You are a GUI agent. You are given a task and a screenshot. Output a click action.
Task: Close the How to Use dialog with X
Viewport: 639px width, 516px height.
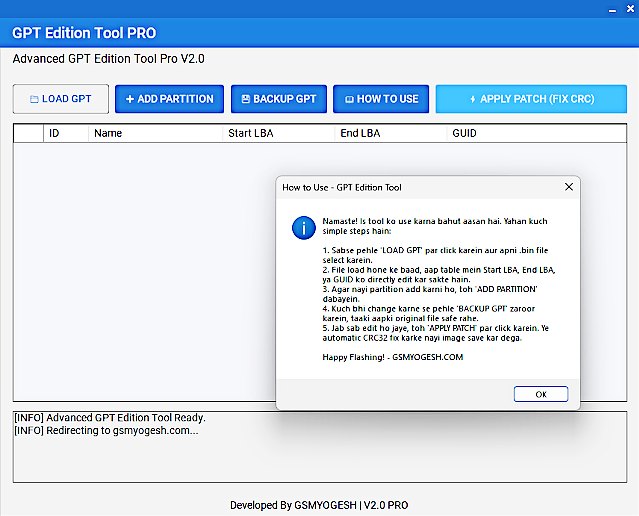(x=569, y=187)
